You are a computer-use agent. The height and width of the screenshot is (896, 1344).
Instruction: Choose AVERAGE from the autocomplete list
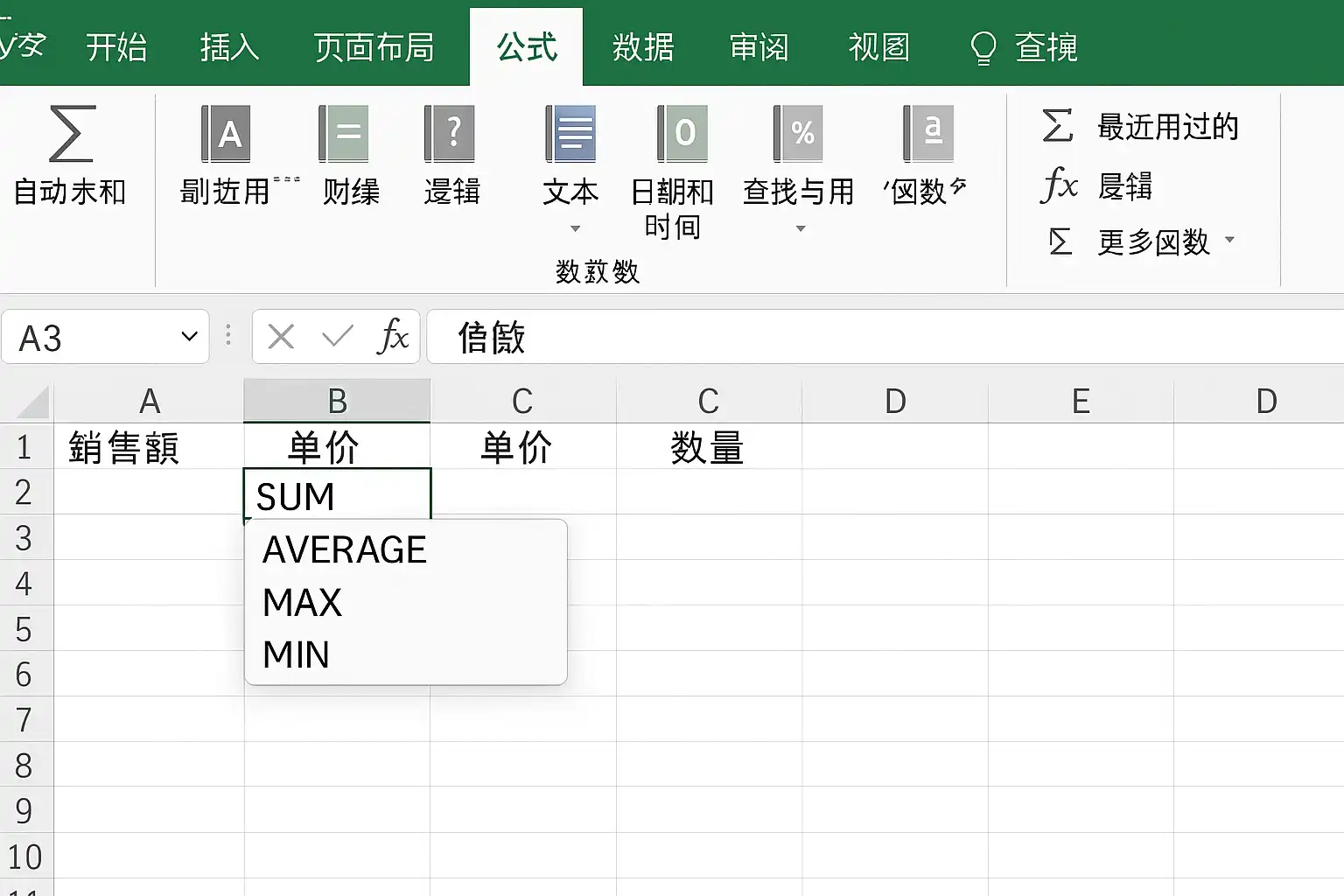click(345, 550)
